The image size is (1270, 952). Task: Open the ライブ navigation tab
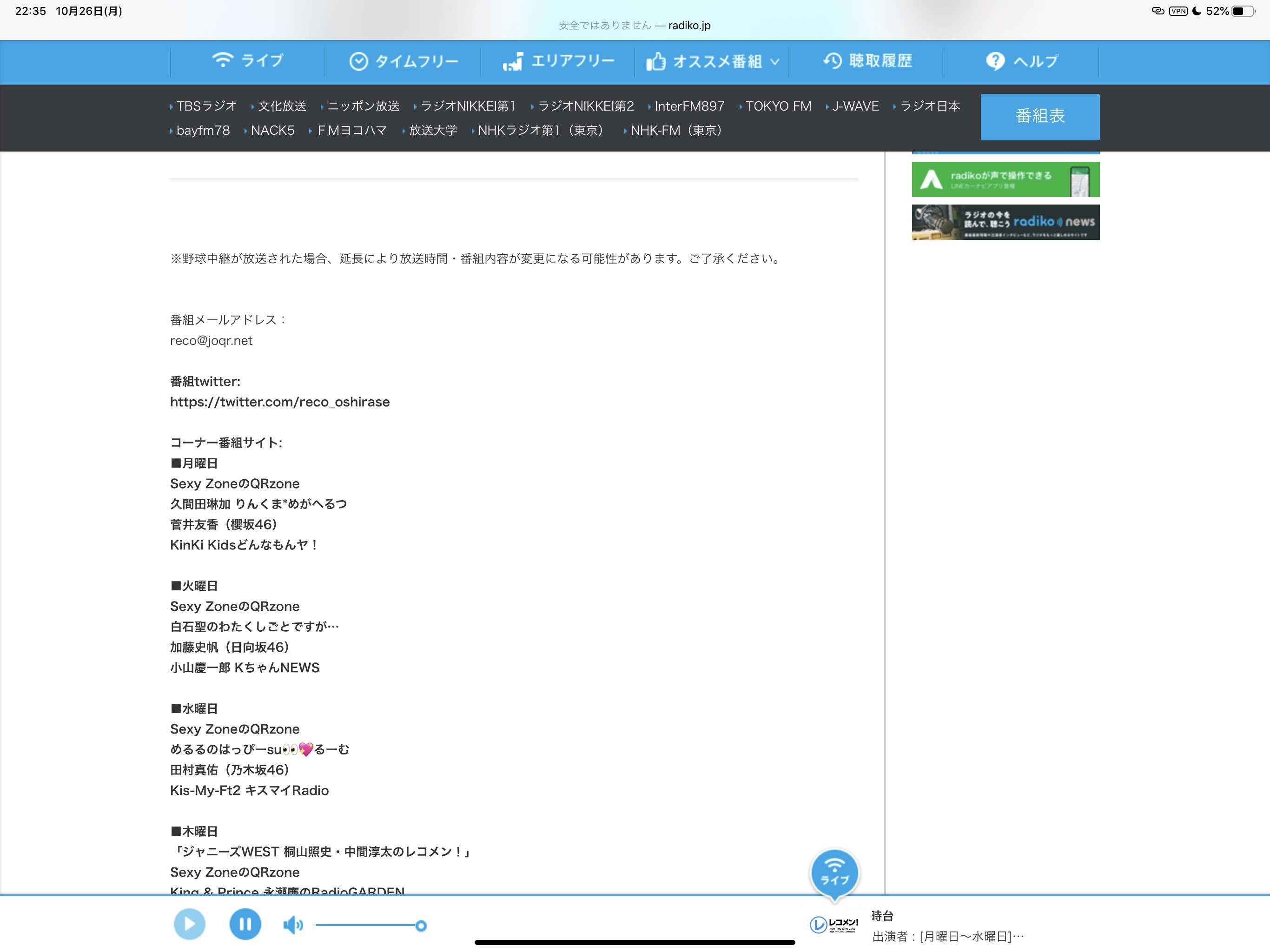point(247,61)
